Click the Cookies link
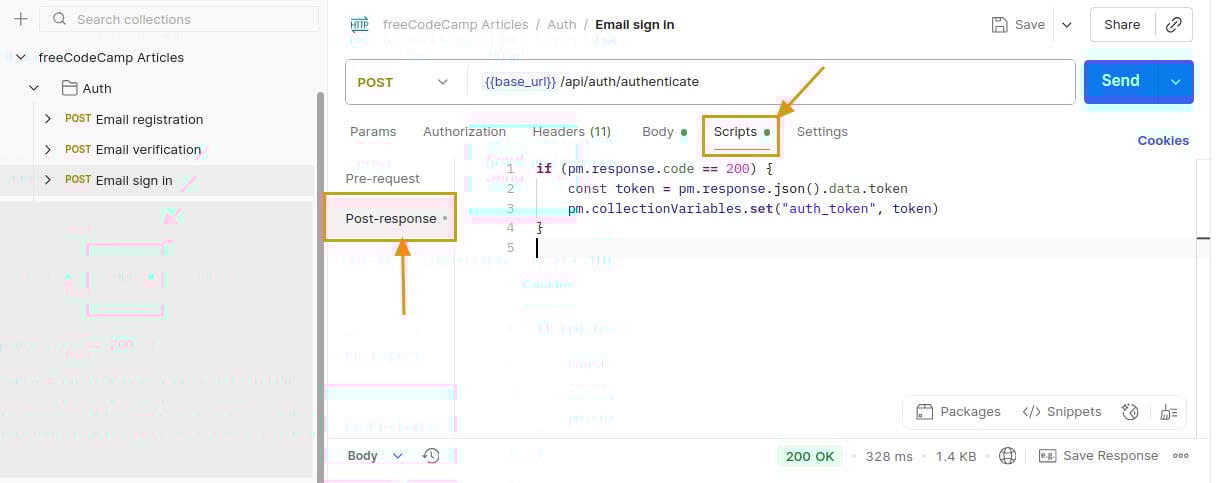This screenshot has height=483, width=1229. (x=1163, y=141)
